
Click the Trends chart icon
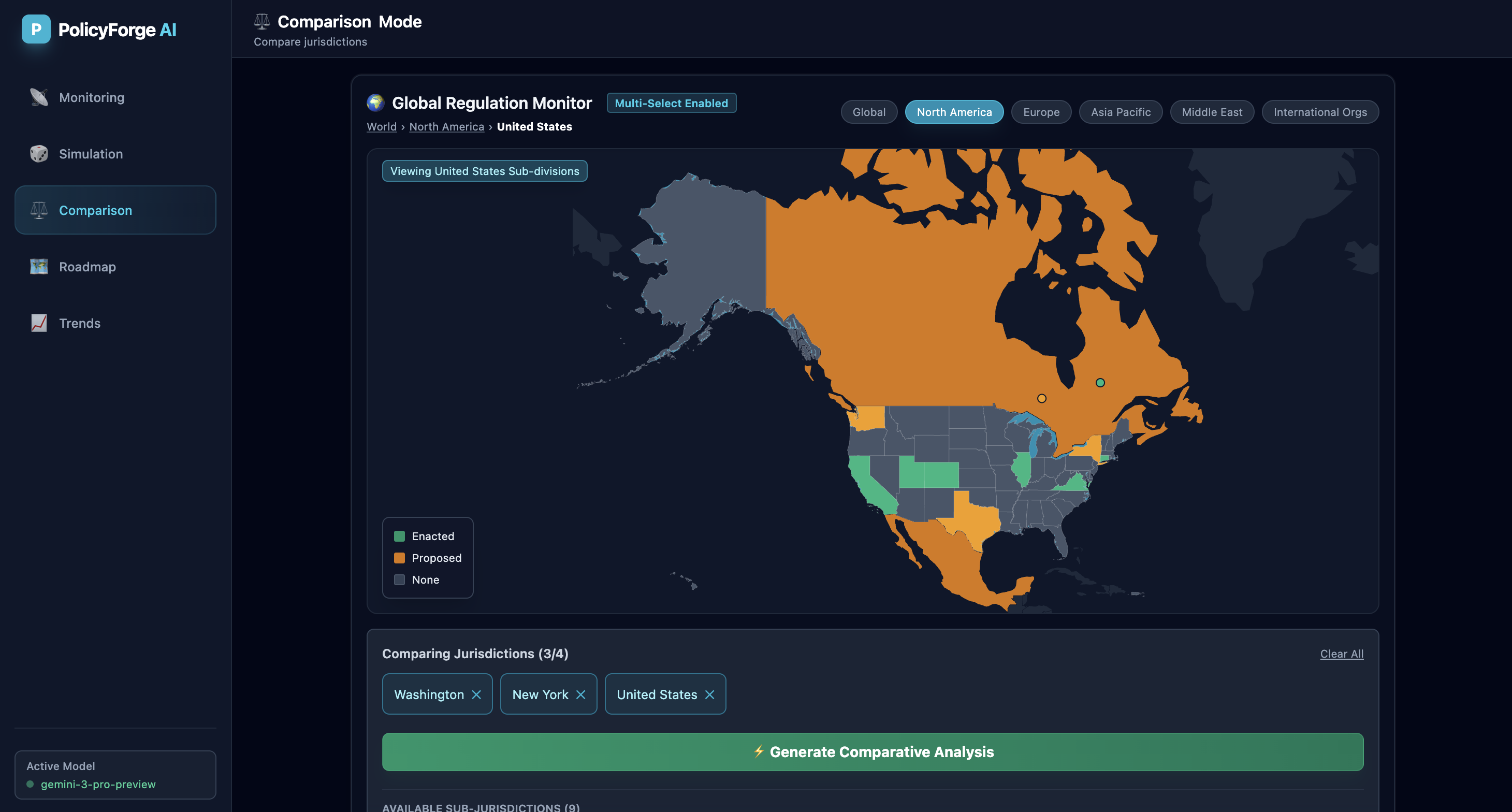pos(39,323)
